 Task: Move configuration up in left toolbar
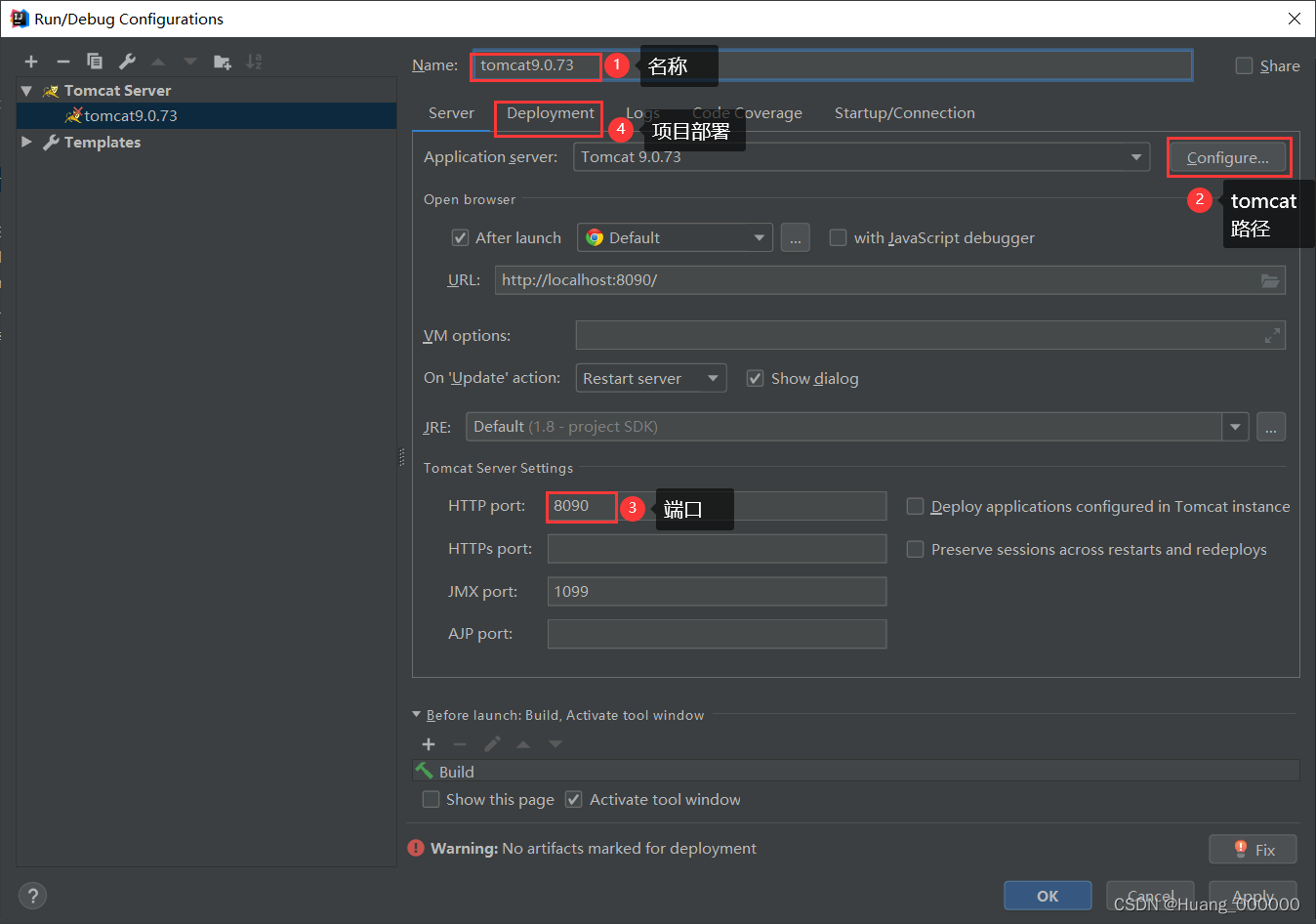coord(158,62)
